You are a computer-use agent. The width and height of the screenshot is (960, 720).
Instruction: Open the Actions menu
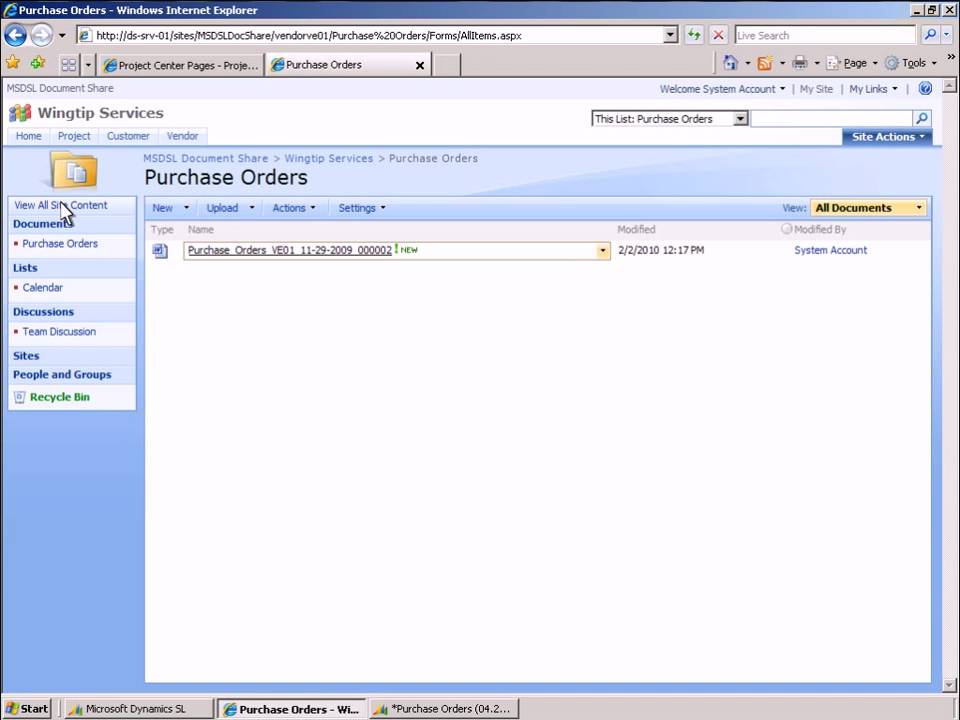[294, 208]
